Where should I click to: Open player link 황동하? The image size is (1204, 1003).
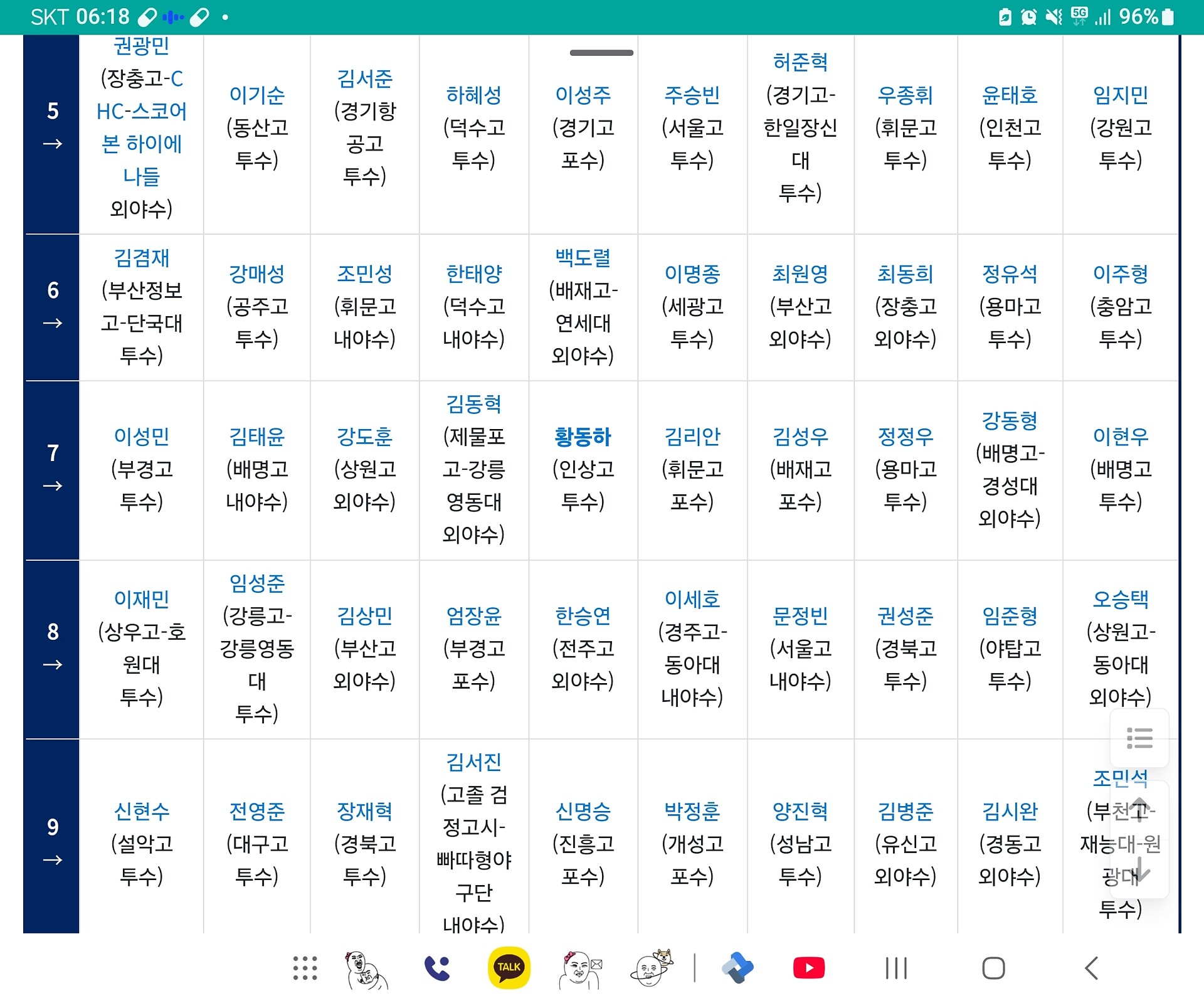pos(583,437)
